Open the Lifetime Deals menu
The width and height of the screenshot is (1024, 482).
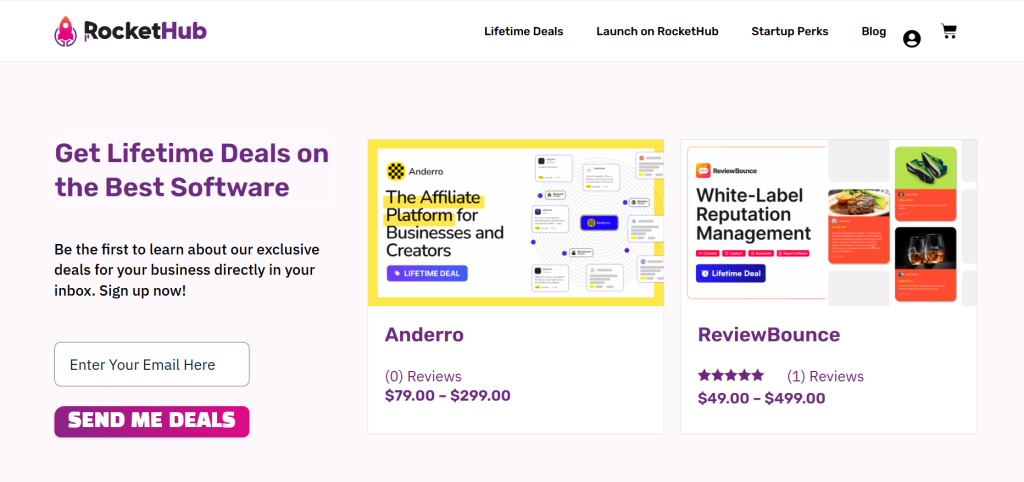pos(523,31)
